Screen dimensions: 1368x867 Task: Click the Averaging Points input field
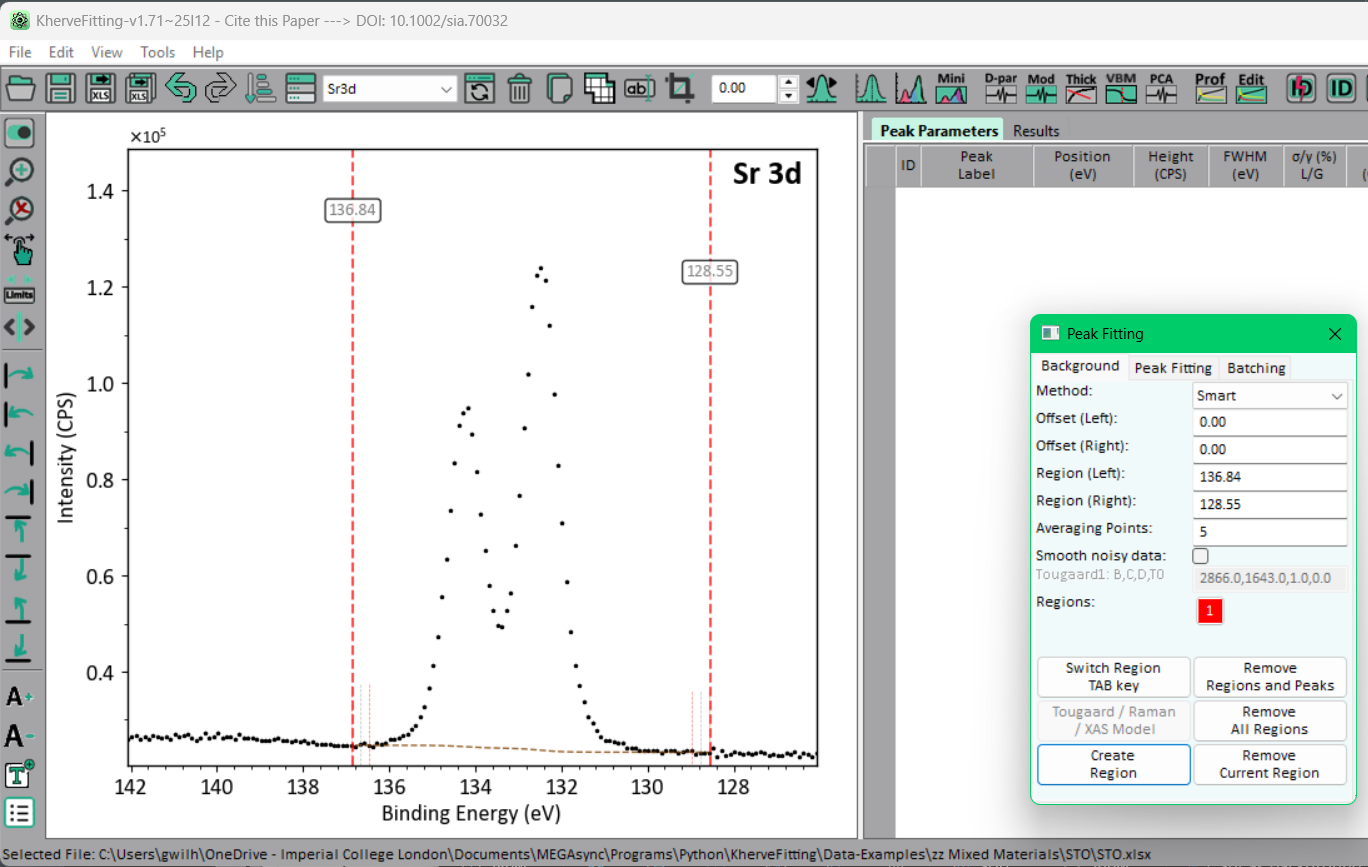coord(1270,532)
